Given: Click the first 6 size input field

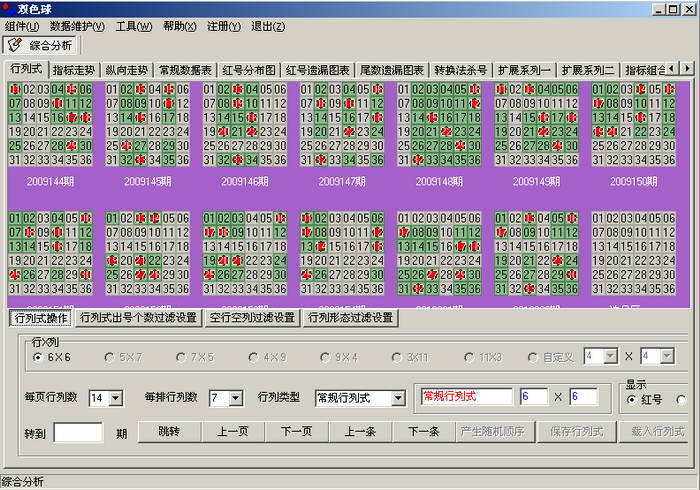Looking at the screenshot, I should [x=534, y=396].
